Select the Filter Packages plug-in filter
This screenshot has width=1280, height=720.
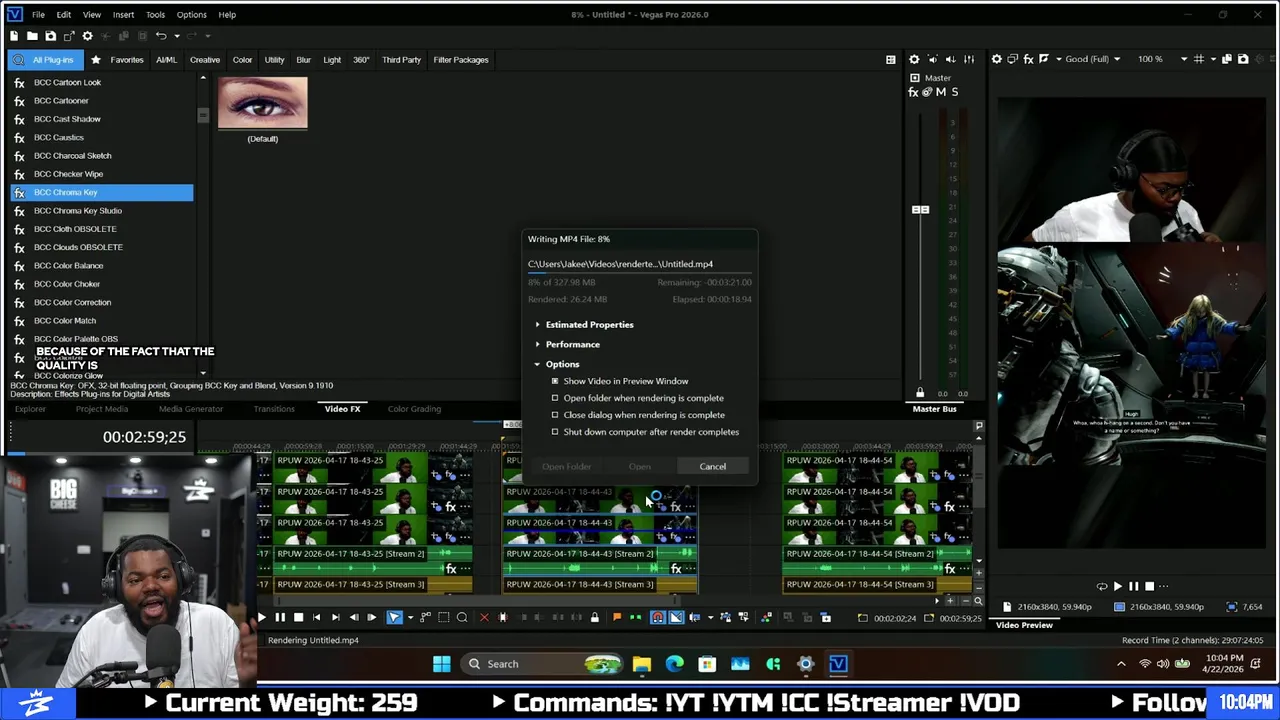461,60
